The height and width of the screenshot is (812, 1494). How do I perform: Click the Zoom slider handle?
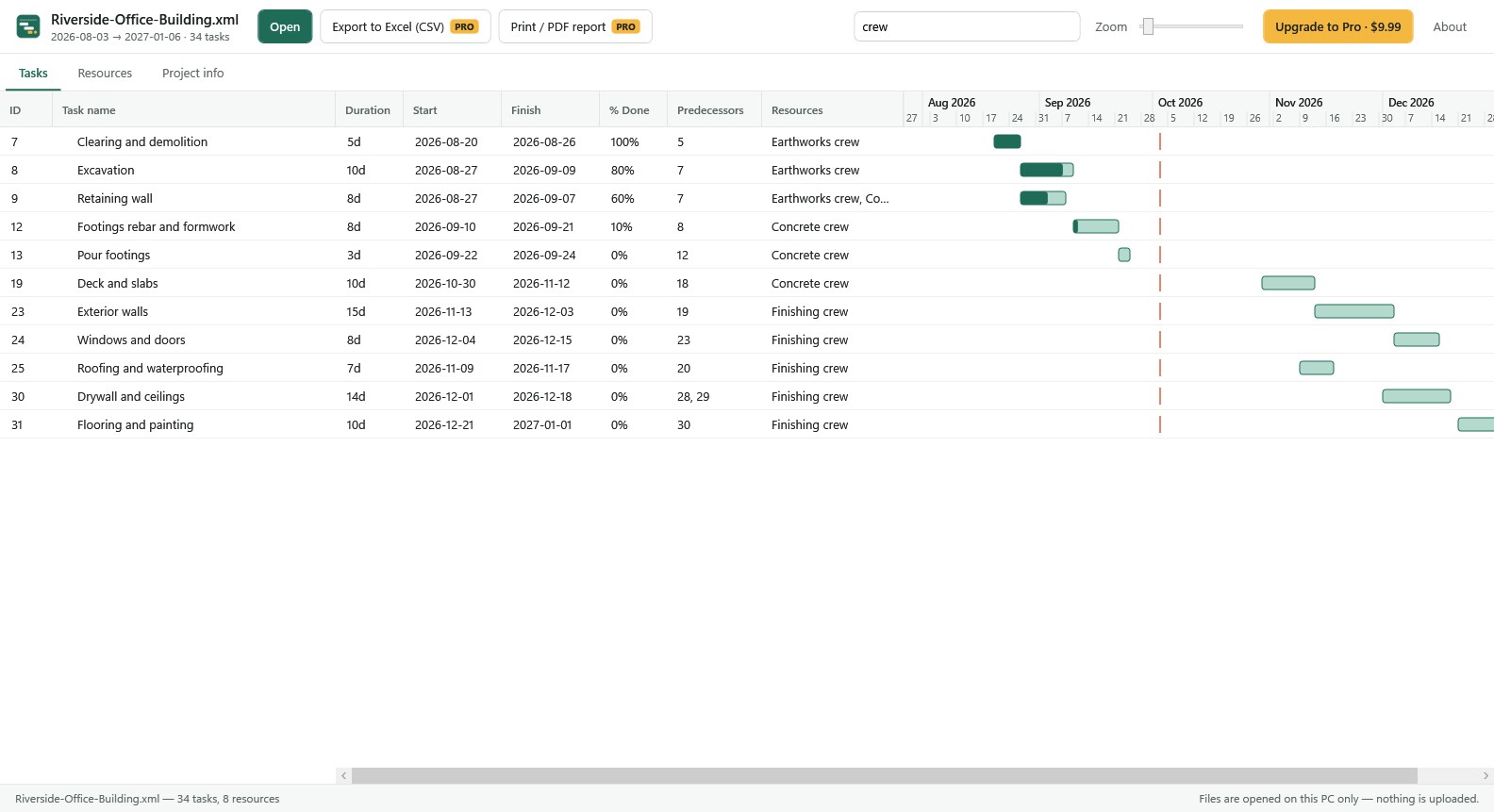tap(1148, 26)
